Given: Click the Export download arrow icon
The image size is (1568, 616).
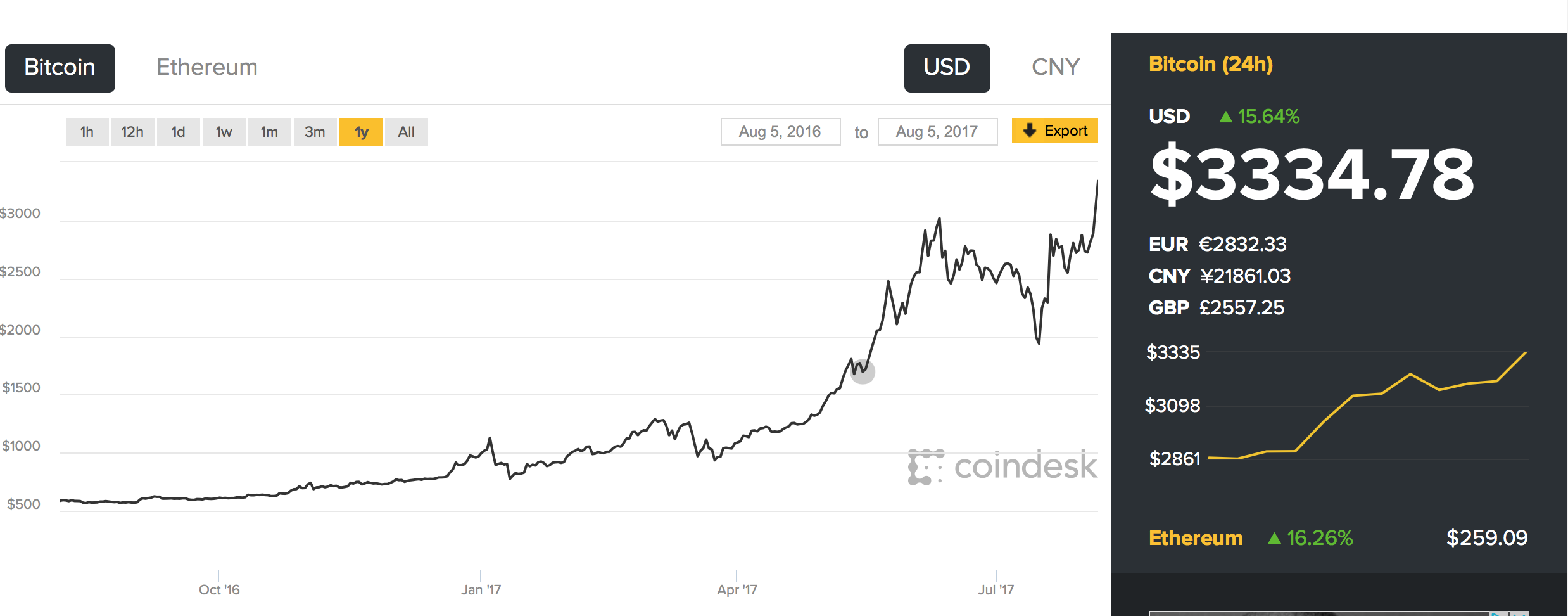Looking at the screenshot, I should (x=1030, y=130).
